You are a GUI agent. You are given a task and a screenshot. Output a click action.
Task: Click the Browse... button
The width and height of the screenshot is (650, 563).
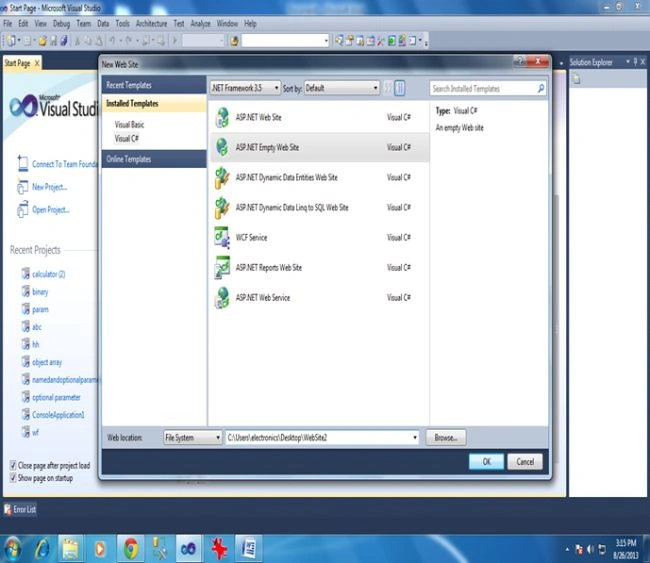(446, 437)
